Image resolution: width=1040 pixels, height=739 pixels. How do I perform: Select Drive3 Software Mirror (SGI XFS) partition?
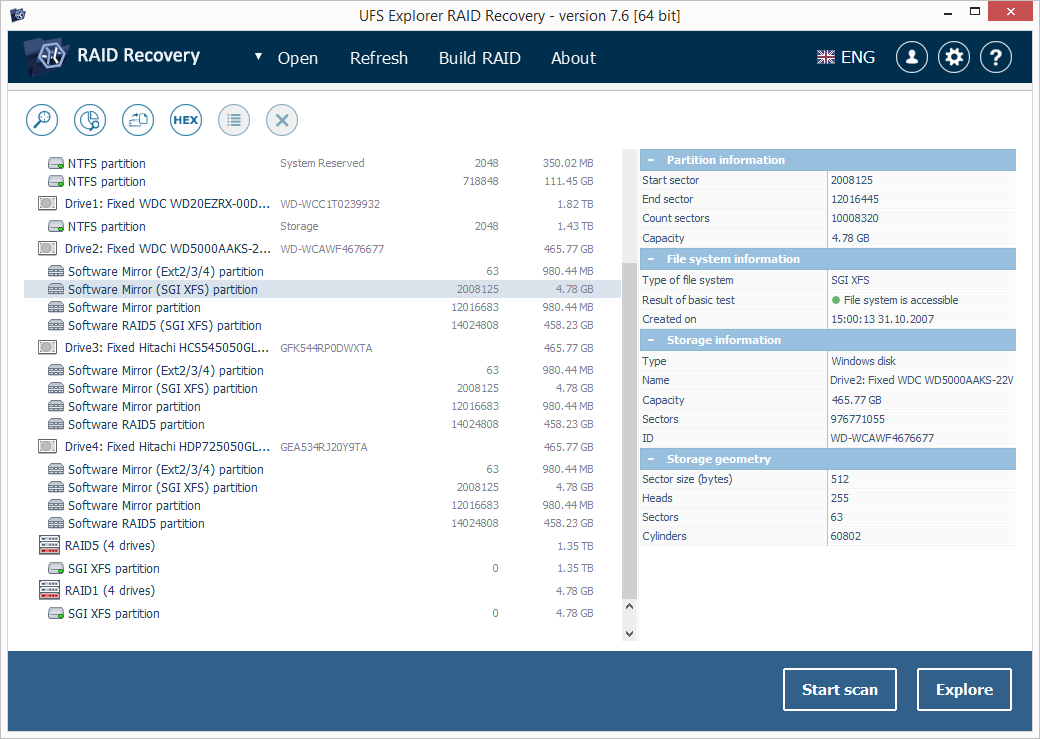tap(322, 388)
